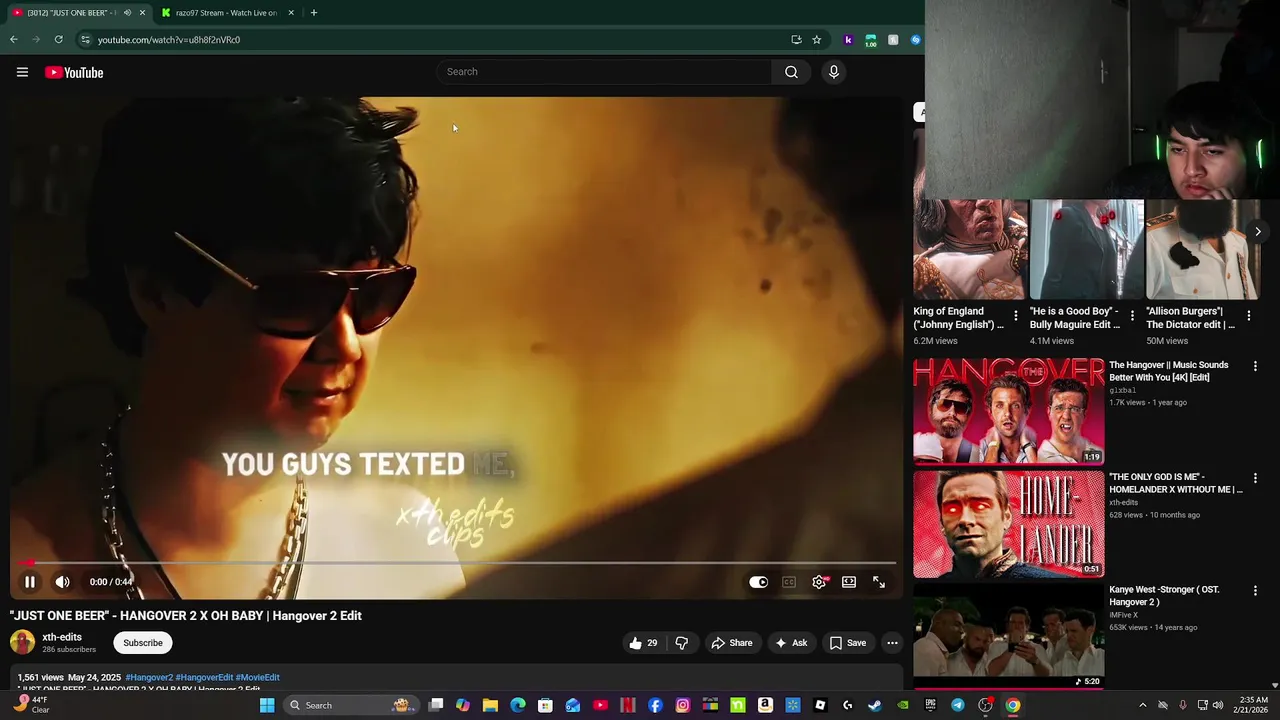Play The Hangover Music Sounds Better video
Viewport: 1280px width, 720px height.
(1008, 410)
